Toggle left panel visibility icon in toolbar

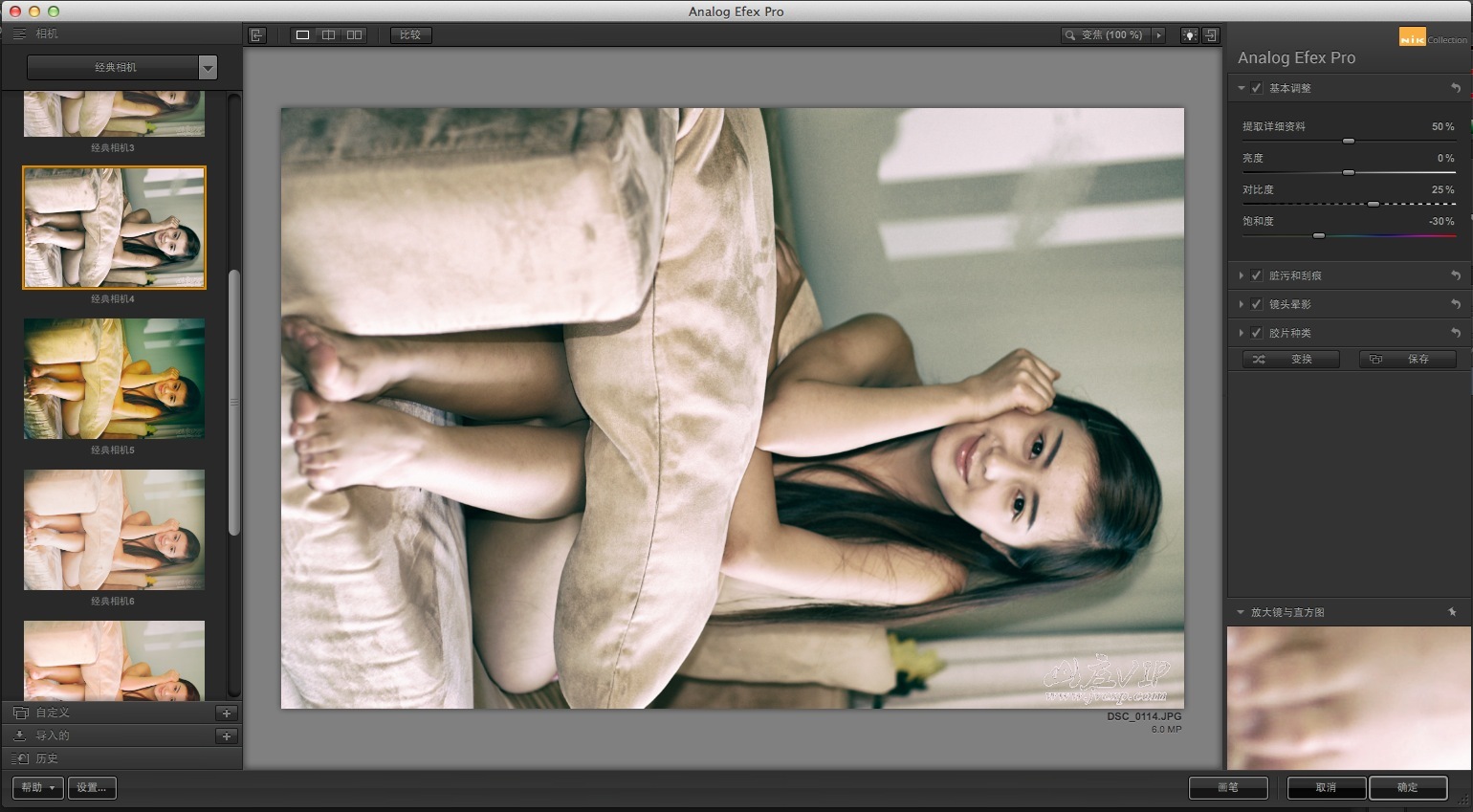pyautogui.click(x=256, y=35)
